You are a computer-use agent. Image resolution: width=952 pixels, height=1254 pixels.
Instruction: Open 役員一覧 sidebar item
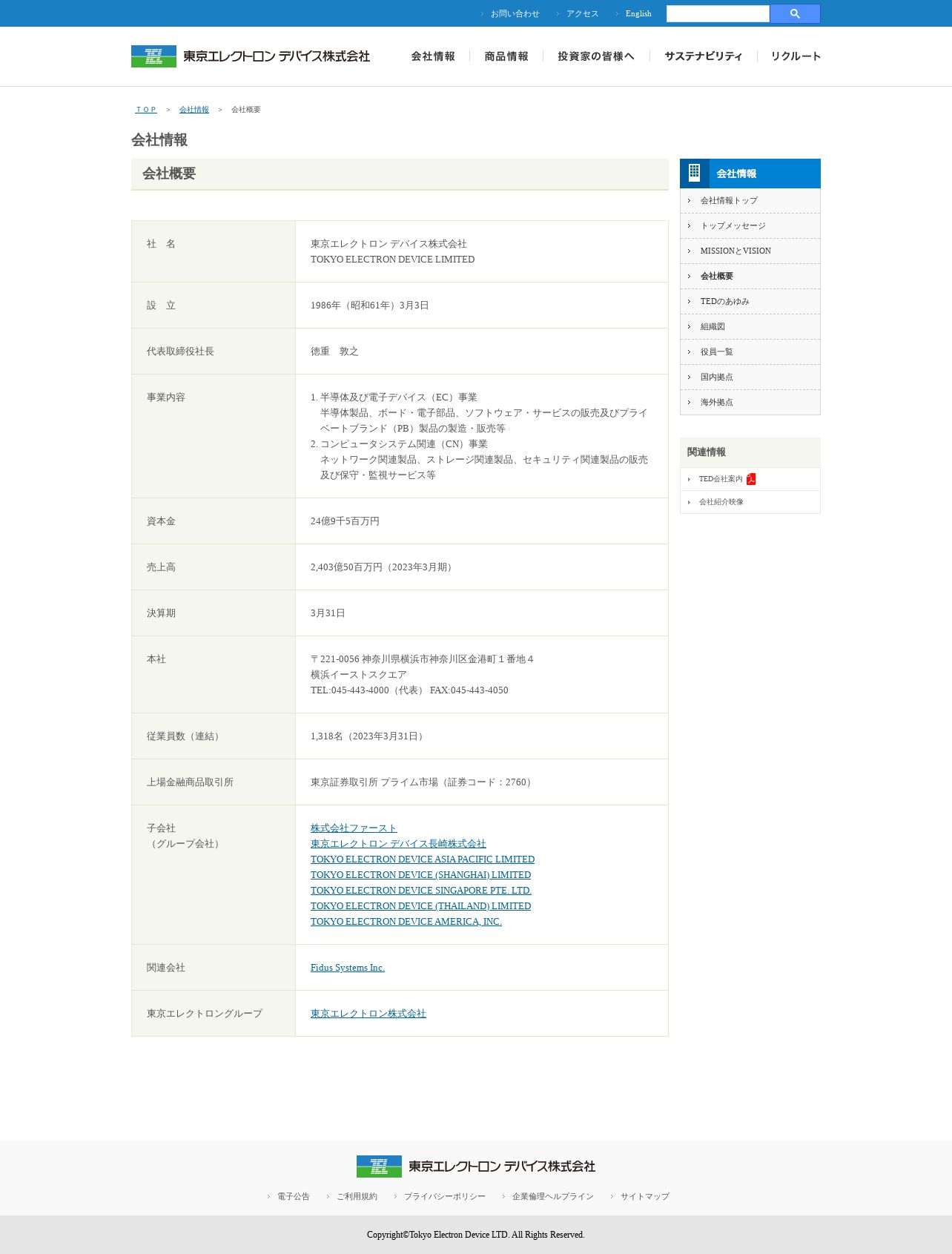750,352
